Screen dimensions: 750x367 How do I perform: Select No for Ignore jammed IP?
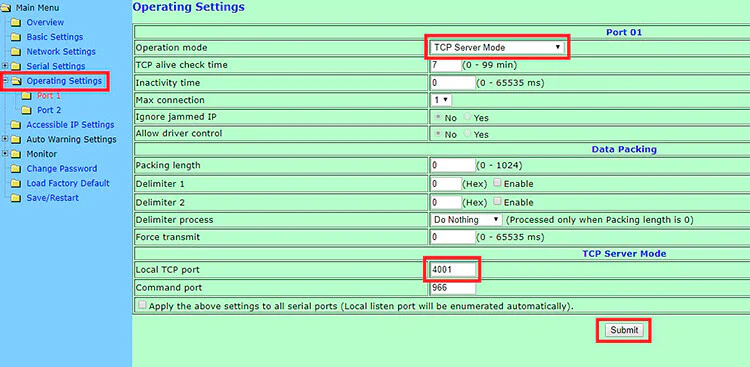tap(437, 117)
